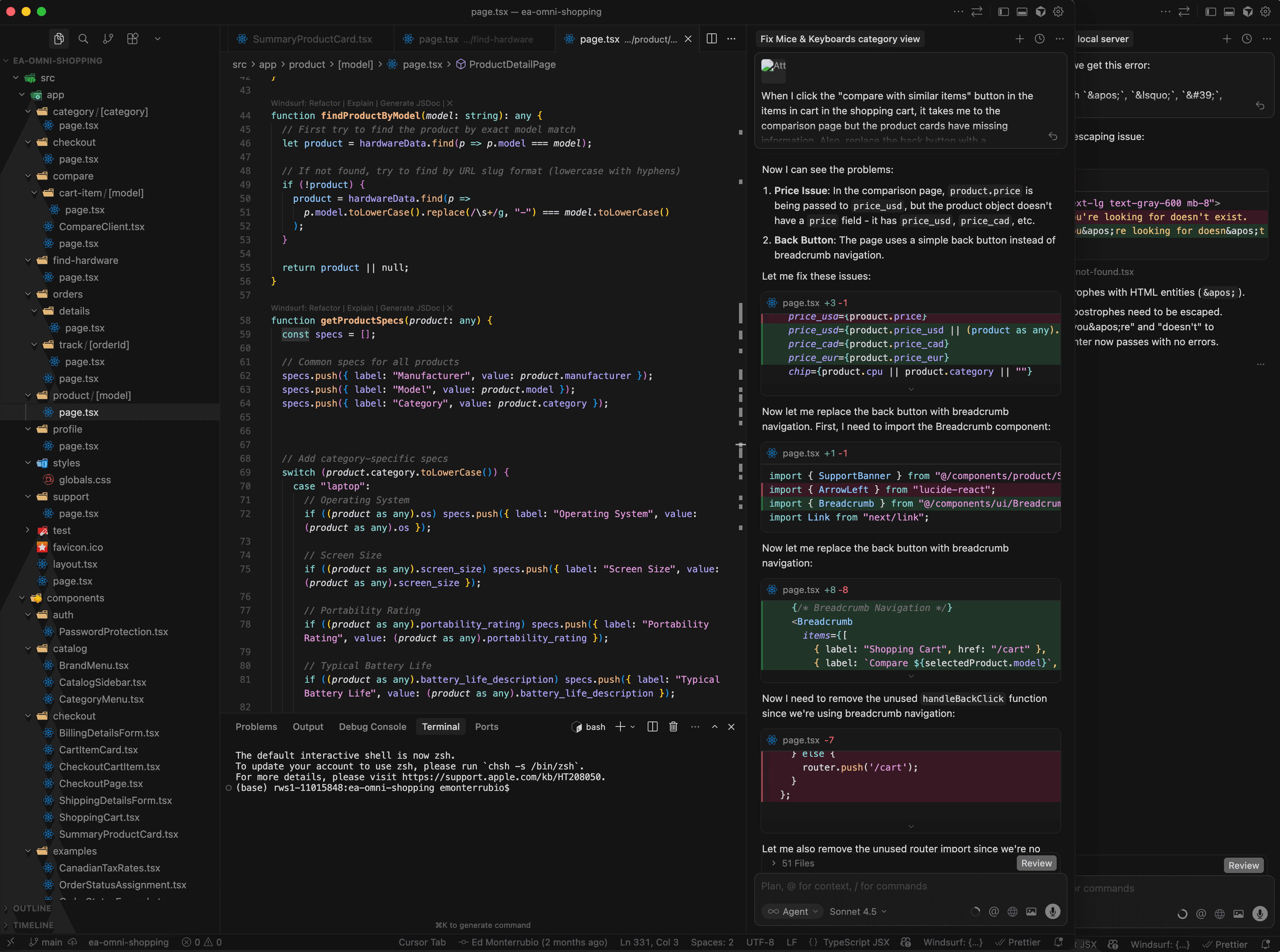
Task: Open the Search view in sidebar
Action: [x=83, y=39]
